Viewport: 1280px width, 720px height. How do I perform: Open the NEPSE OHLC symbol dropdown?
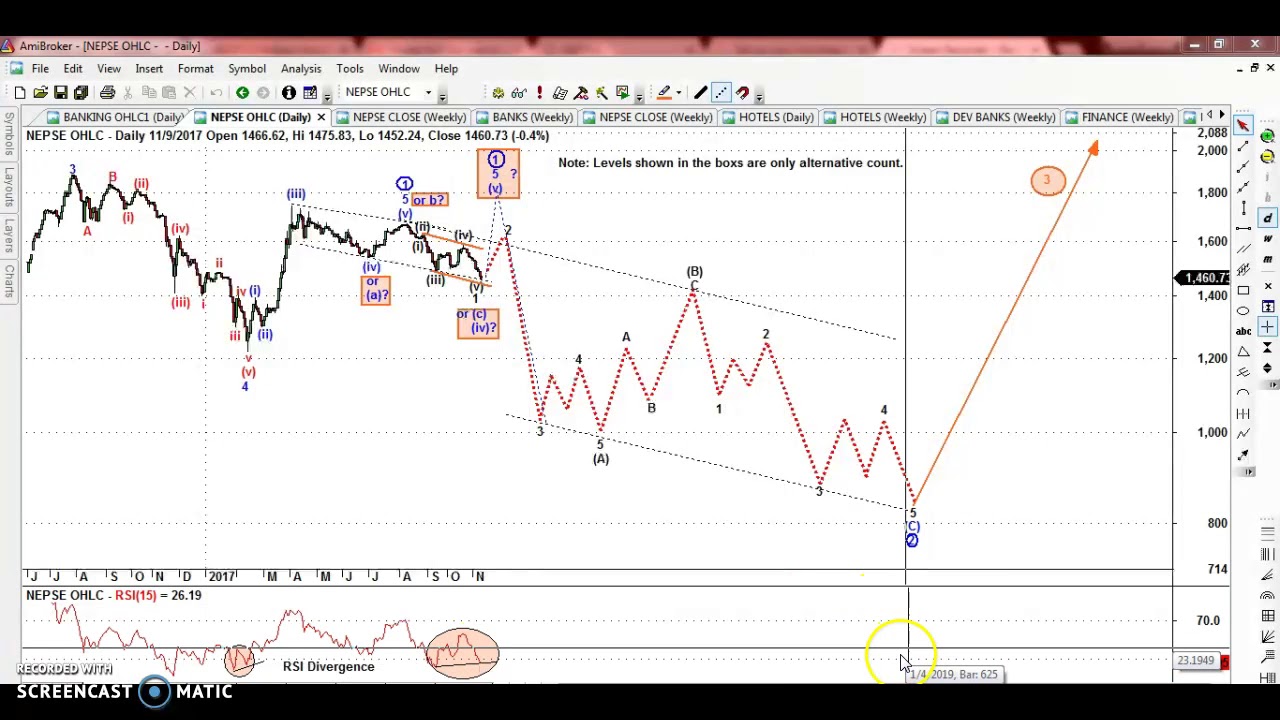click(428, 92)
